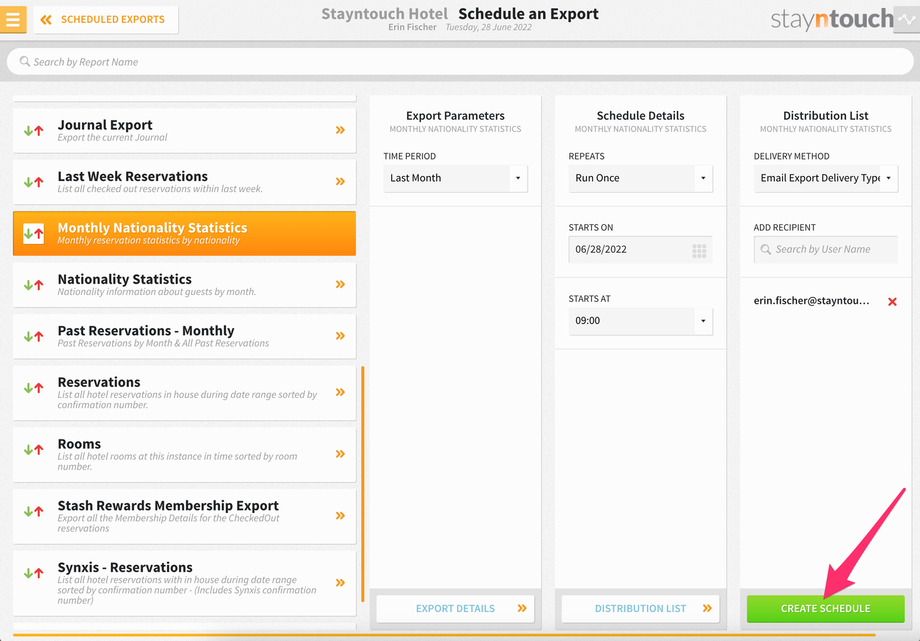Select highlighted Monthly Nationality Statistics row
The image size is (920, 641).
pos(184,233)
